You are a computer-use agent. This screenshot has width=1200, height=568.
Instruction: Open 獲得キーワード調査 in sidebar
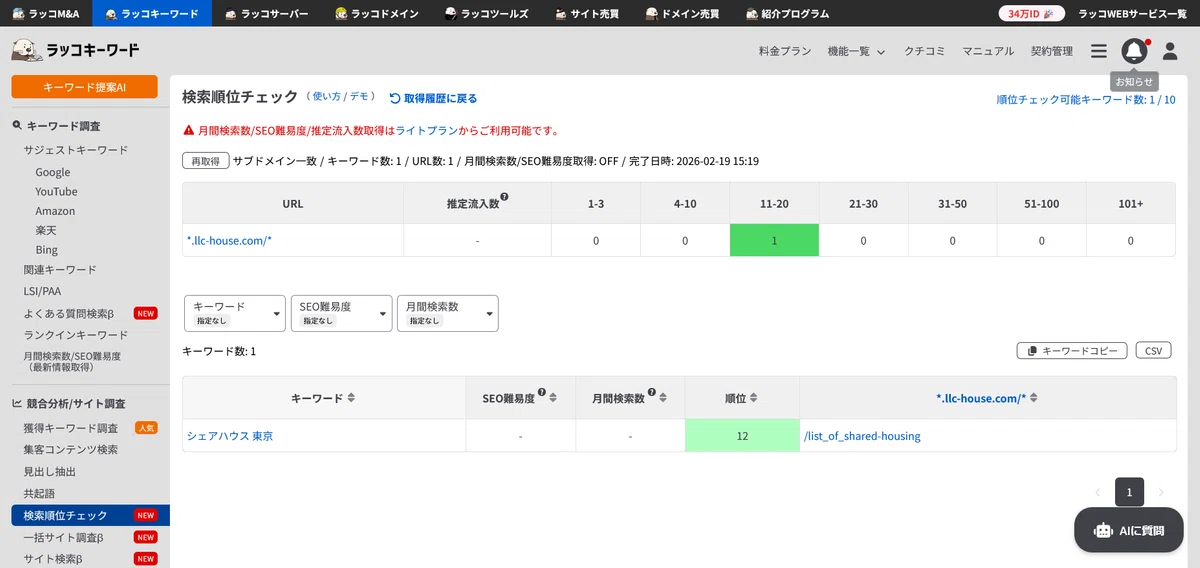(70, 428)
